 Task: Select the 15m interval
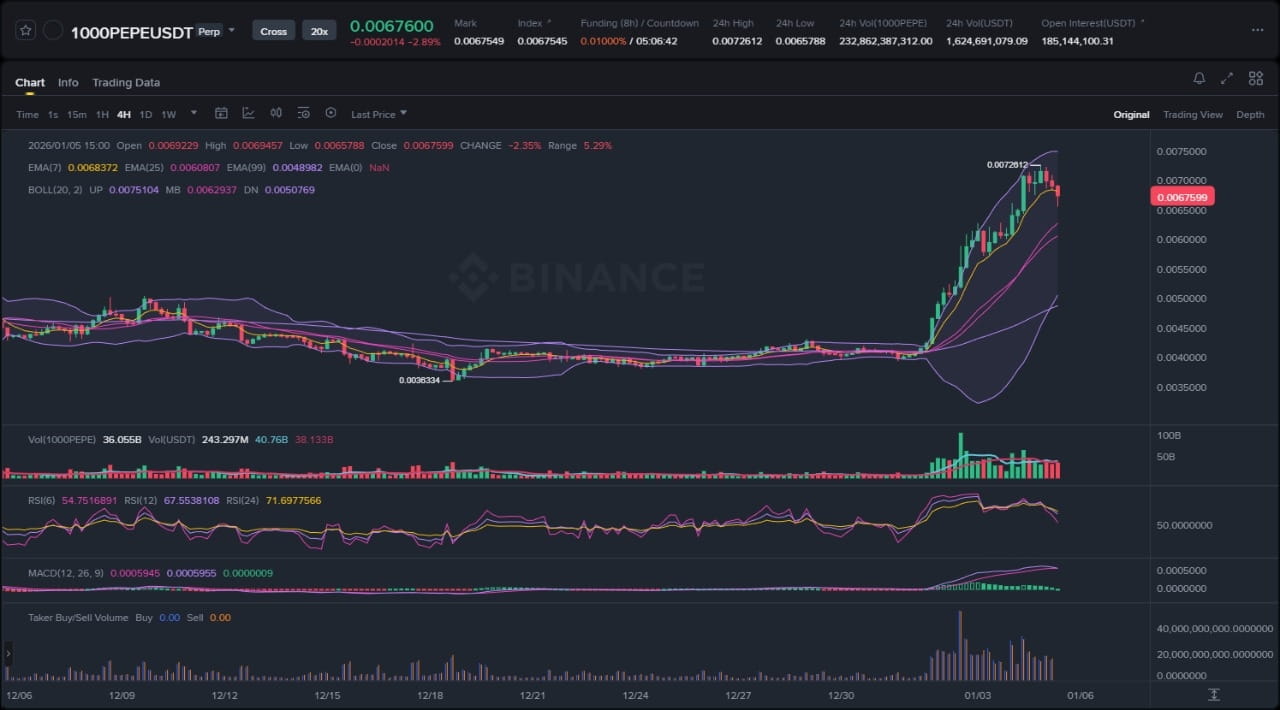pyautogui.click(x=77, y=114)
